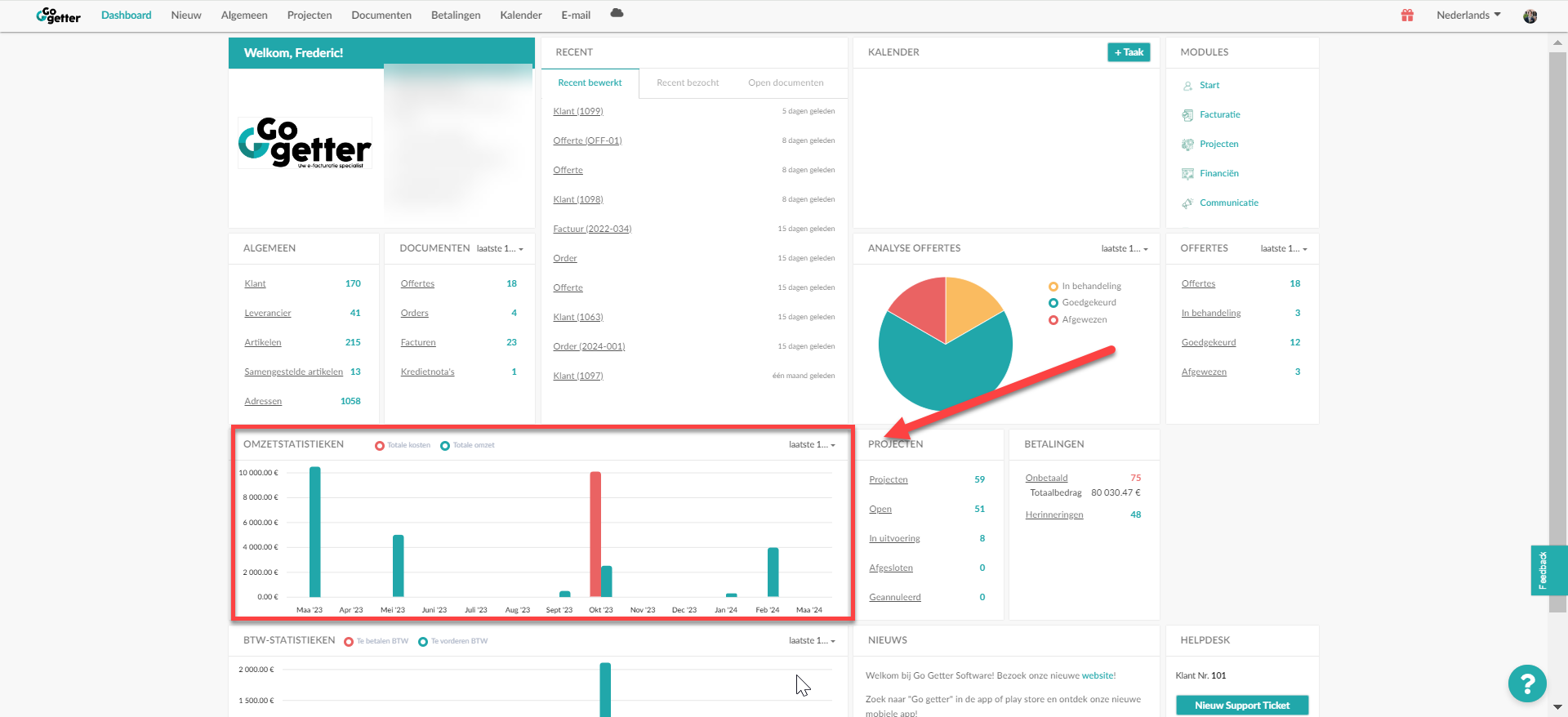Screen dimensions: 1568x717
Task: Click the Start module icon
Action: click(1187, 85)
